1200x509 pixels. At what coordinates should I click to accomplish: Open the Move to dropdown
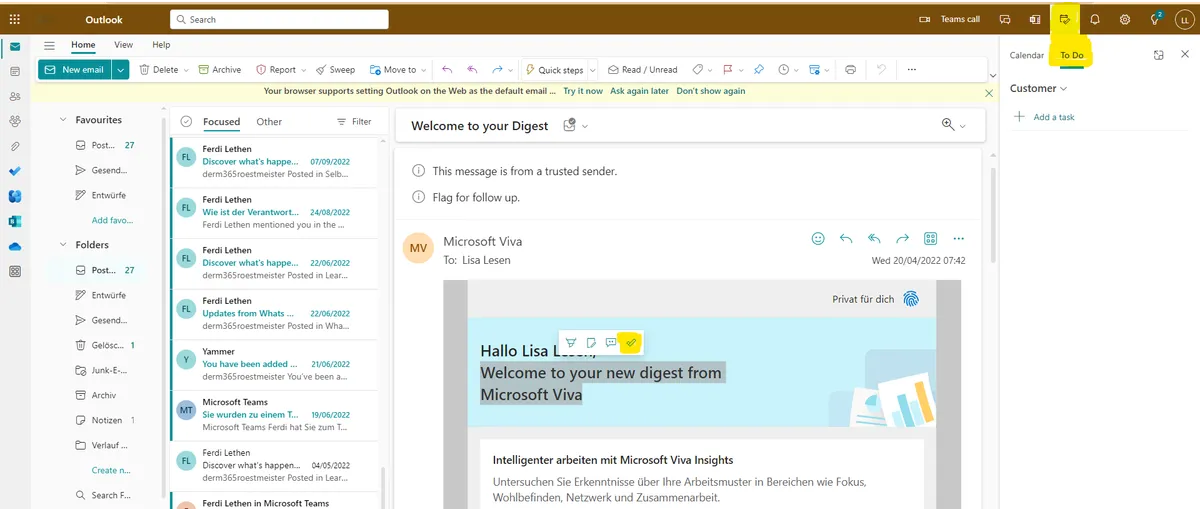(x=397, y=70)
